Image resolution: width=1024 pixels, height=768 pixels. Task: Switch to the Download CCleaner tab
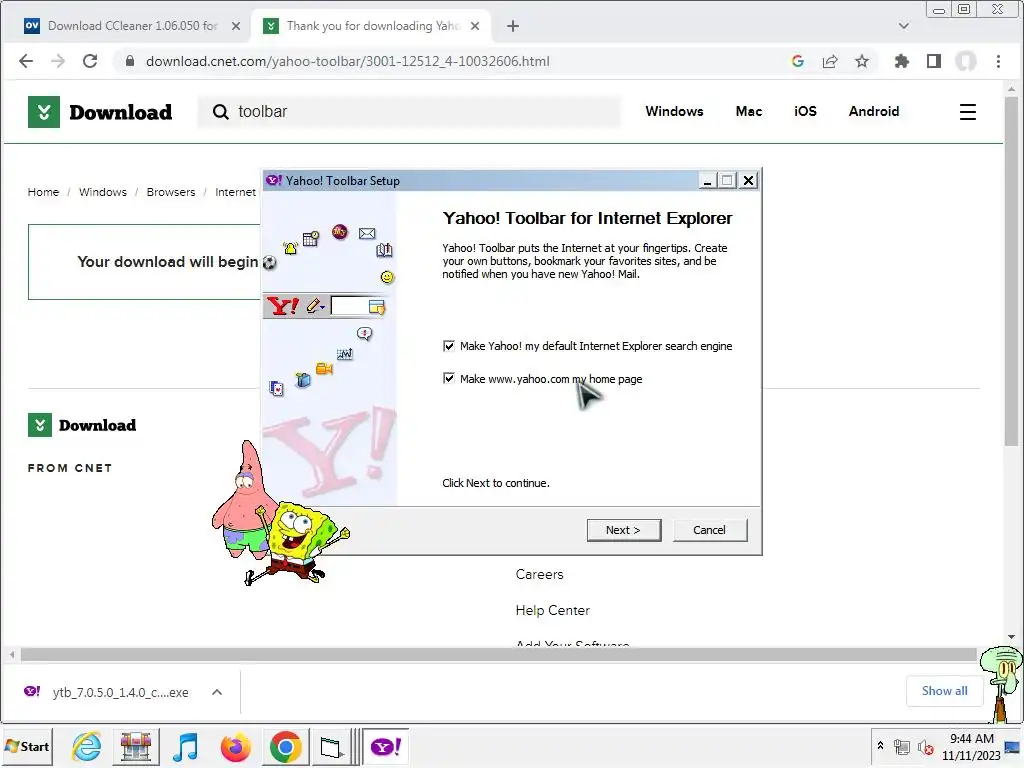(x=132, y=26)
